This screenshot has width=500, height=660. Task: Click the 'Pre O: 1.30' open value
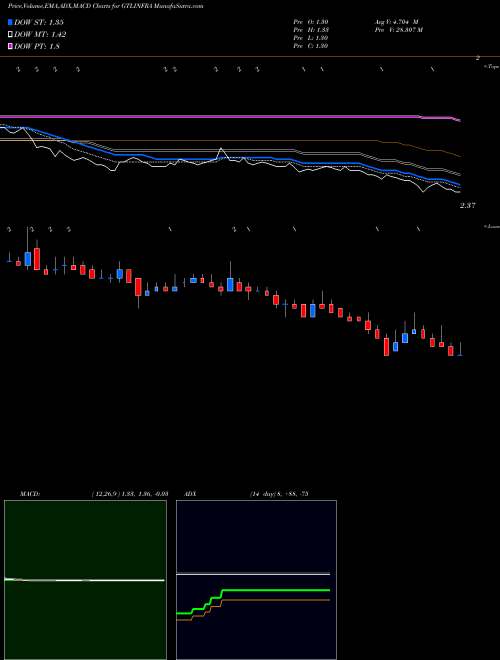[x=311, y=22]
